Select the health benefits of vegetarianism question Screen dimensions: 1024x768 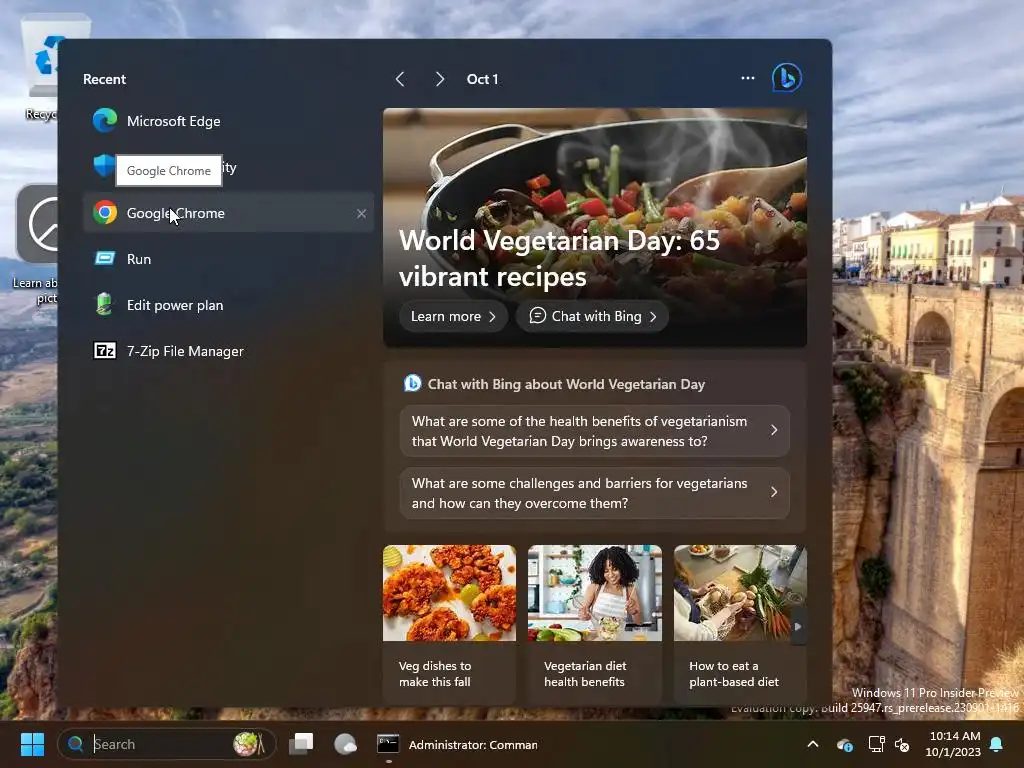point(594,431)
